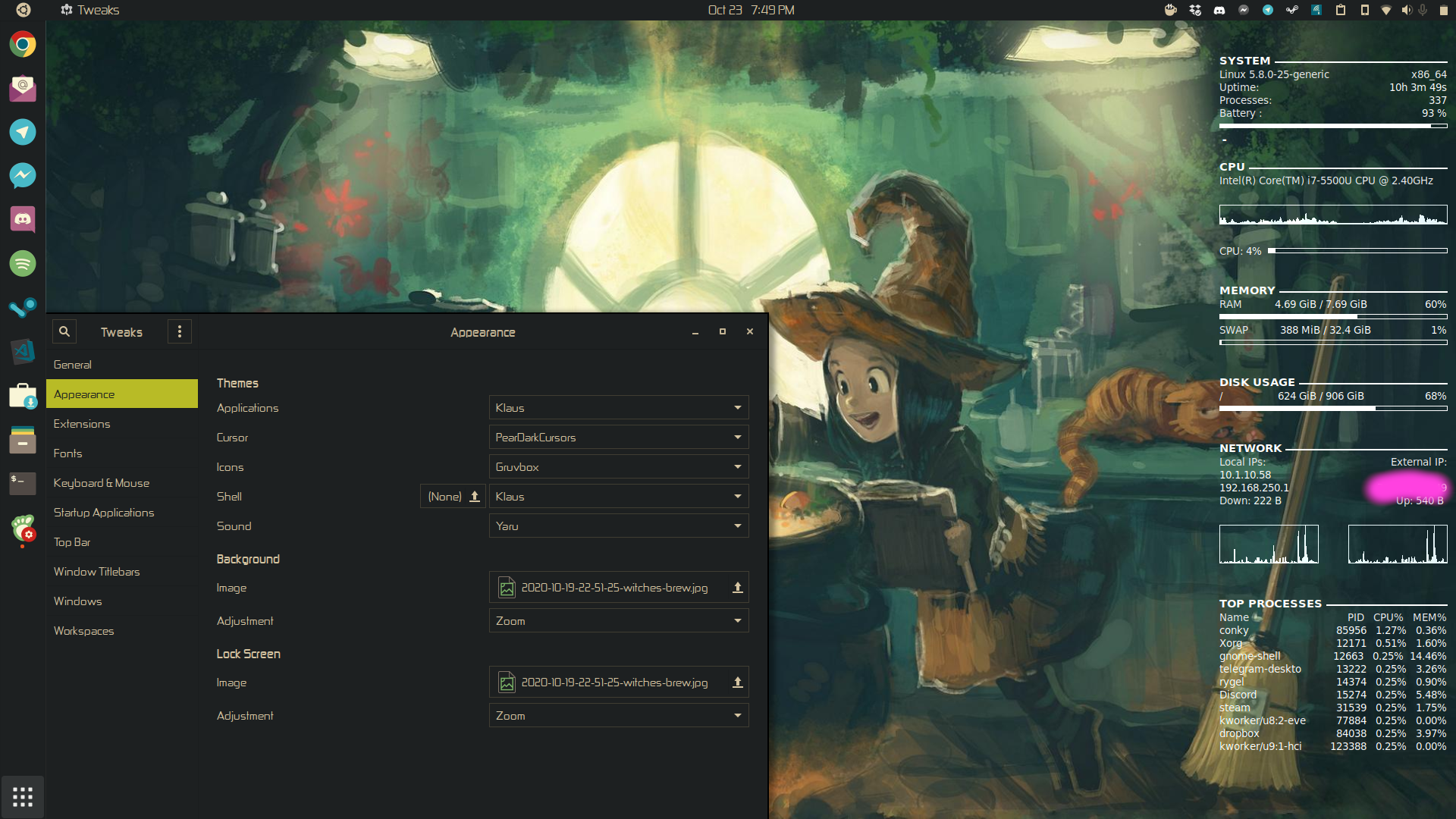Screen dimensions: 1456x819
Task: Open Window Titlebars section
Action: pyautogui.click(x=122, y=572)
